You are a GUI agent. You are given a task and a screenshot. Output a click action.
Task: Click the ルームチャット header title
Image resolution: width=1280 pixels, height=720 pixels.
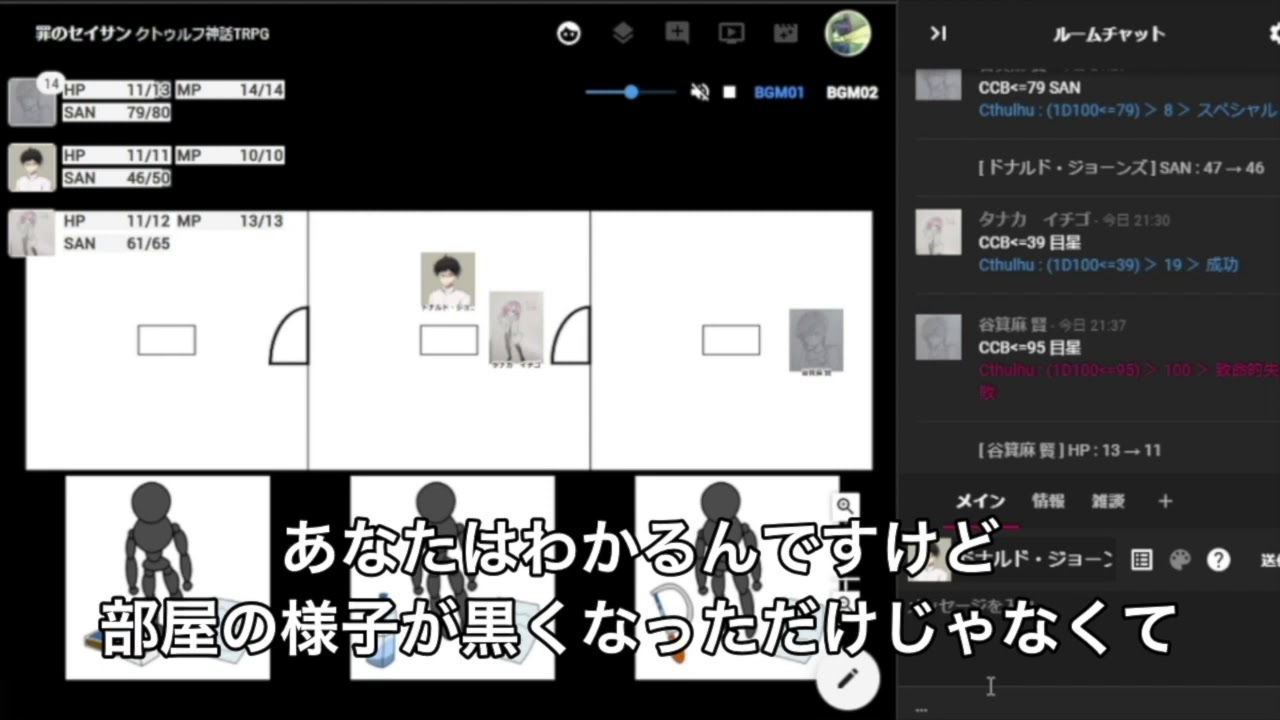[x=1109, y=33]
